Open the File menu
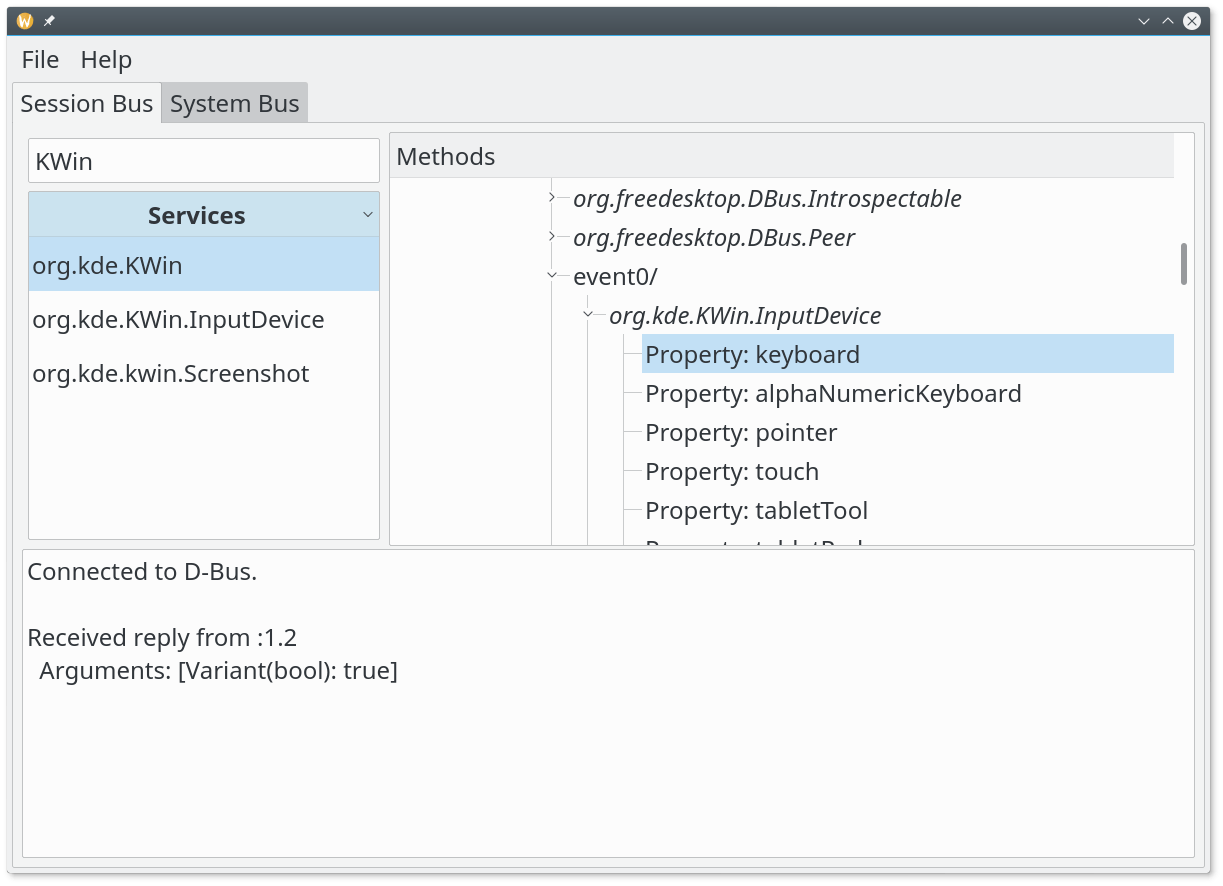Screen dimensions: 1223x886 [40, 60]
